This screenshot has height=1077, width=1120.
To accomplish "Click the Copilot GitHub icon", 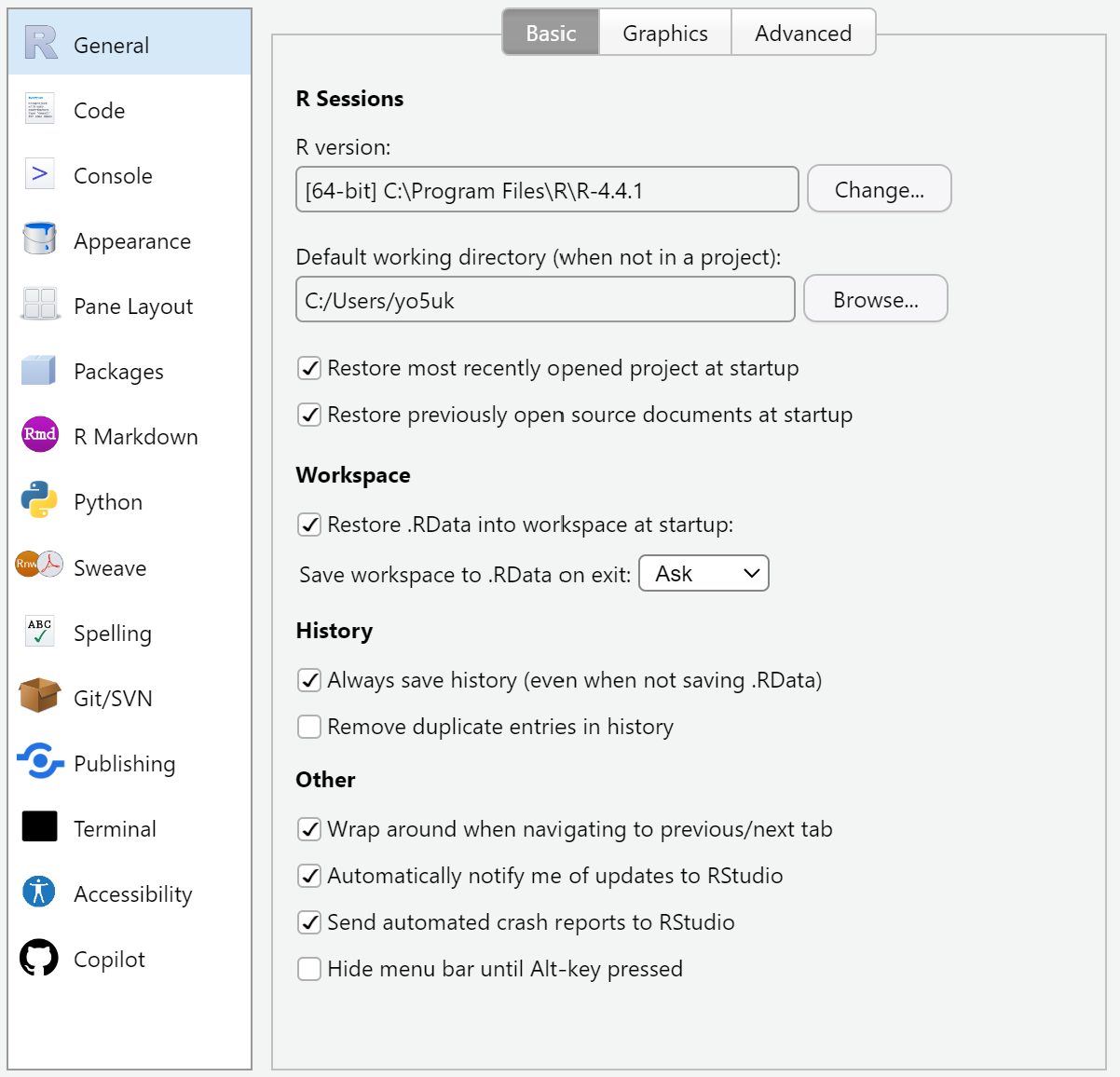I will coord(39,958).
